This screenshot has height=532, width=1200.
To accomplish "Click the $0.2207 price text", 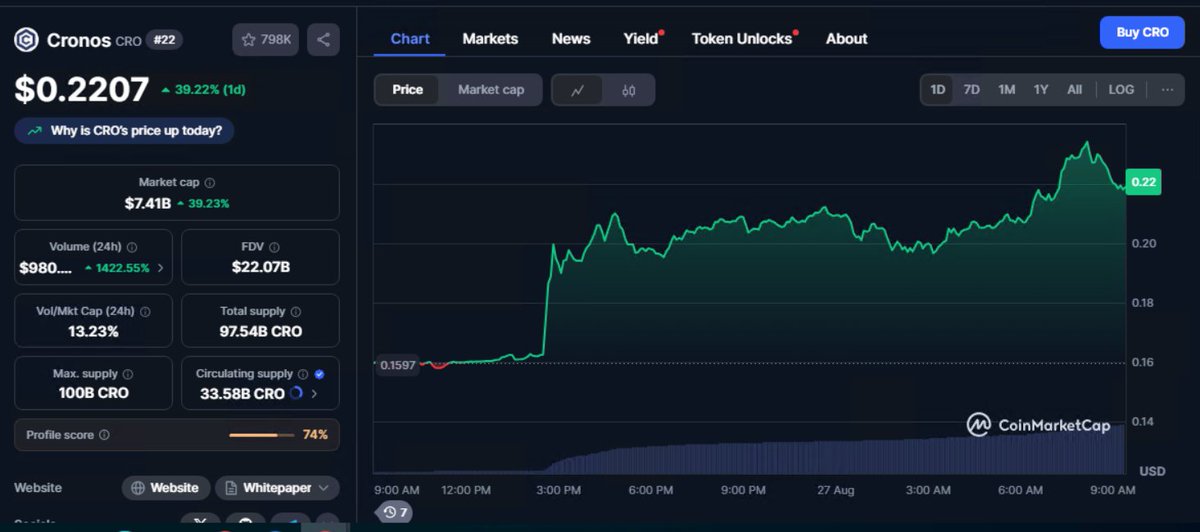I will click(x=82, y=90).
